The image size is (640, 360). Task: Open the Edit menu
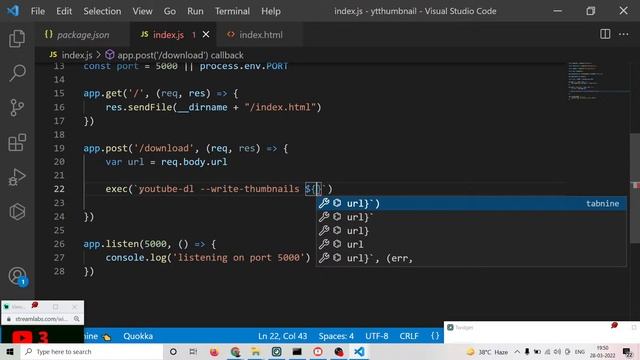point(64,11)
